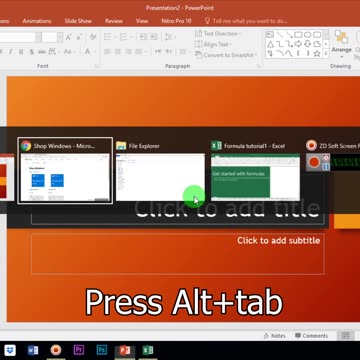
Task: Switch to the View tab
Action: tap(142, 21)
